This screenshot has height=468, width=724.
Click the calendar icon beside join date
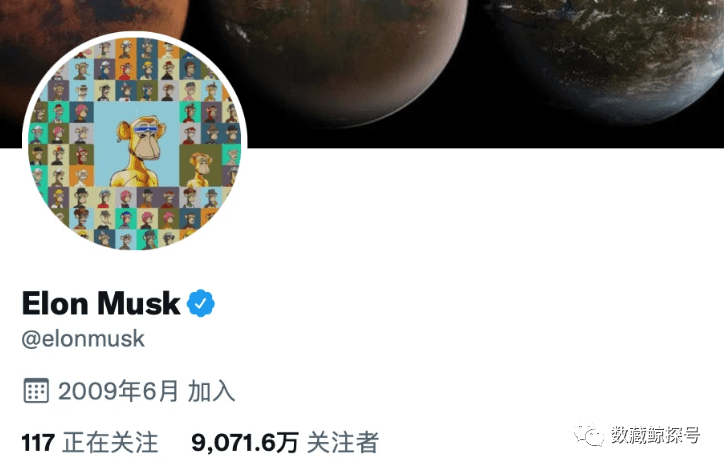tap(36, 390)
